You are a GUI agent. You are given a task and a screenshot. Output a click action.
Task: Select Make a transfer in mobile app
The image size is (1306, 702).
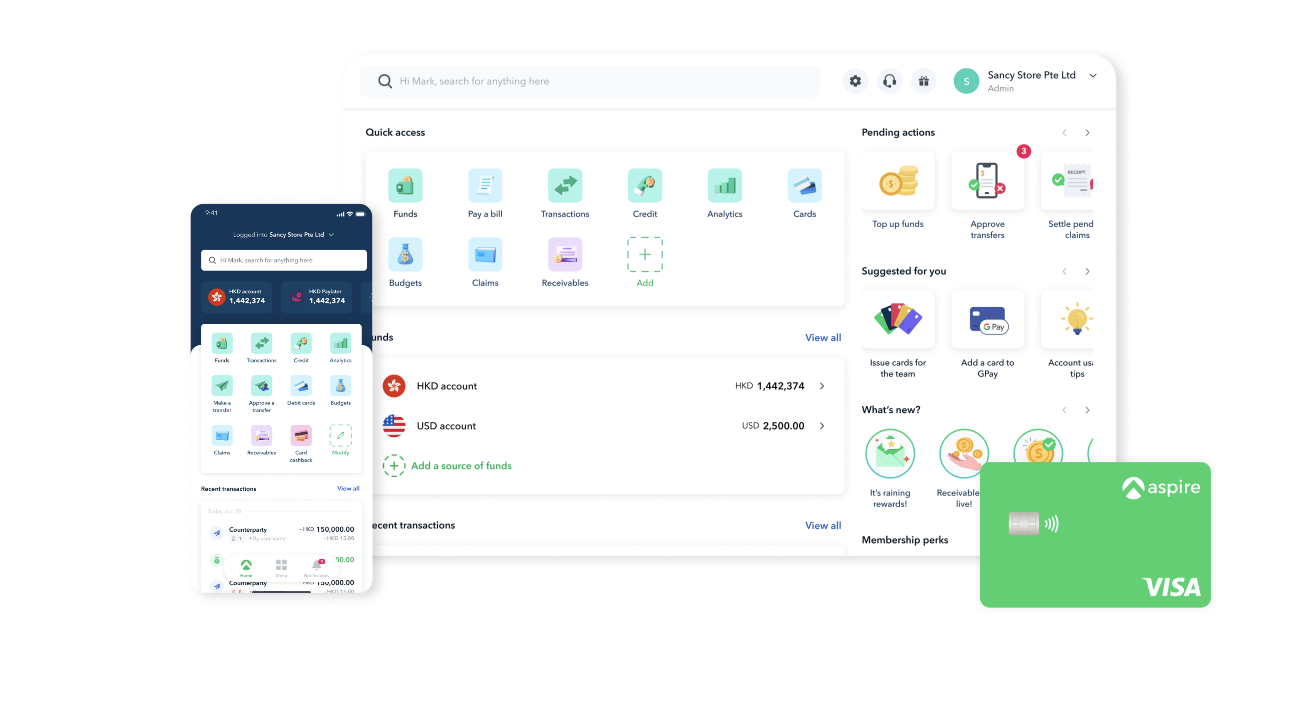[x=222, y=394]
